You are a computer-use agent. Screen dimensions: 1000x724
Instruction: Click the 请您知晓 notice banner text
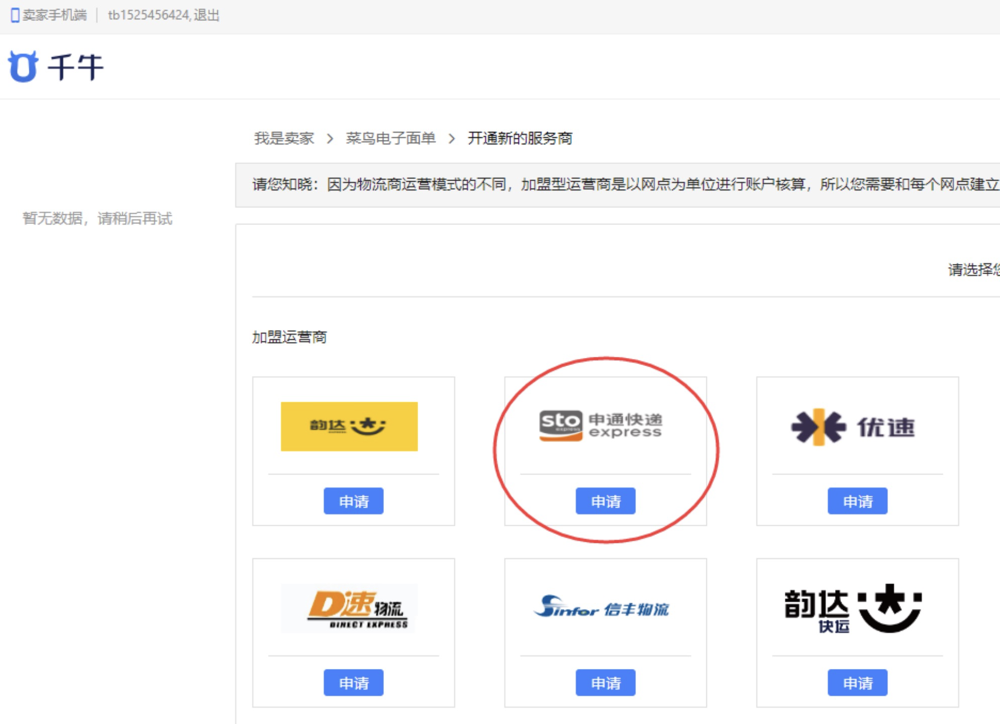(626, 184)
